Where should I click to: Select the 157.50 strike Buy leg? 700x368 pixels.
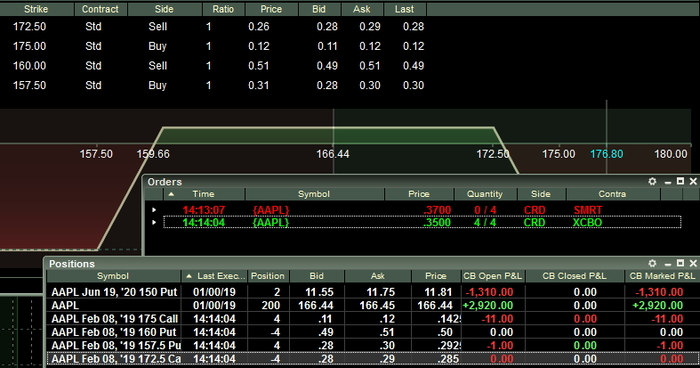[x=213, y=86]
